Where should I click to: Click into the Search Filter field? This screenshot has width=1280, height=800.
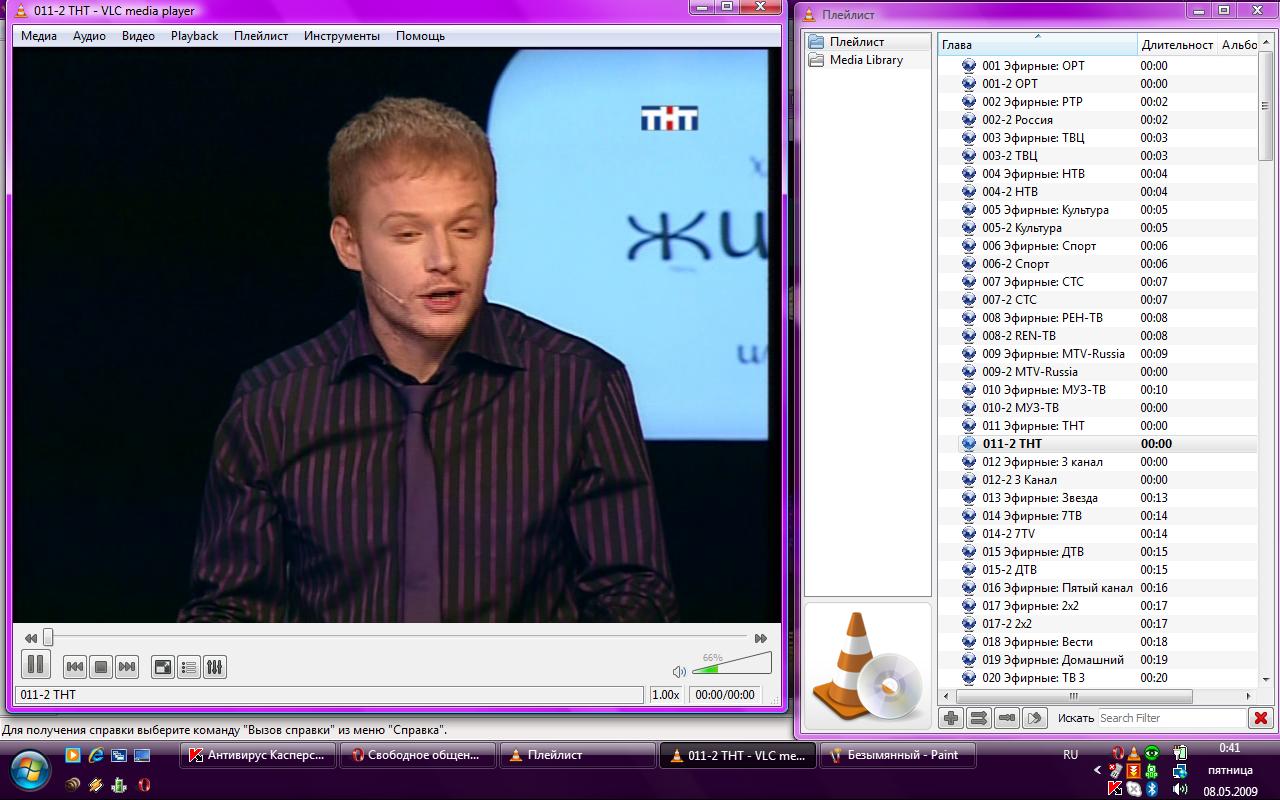coord(1170,718)
